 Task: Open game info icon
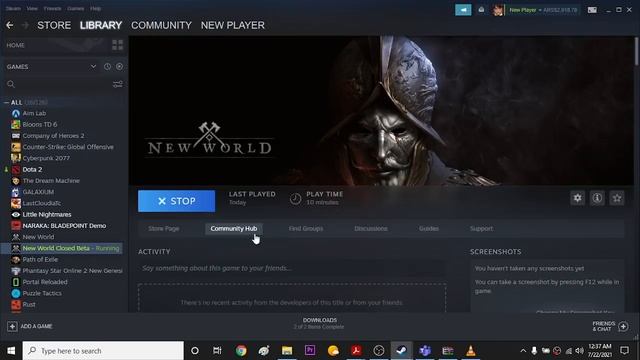[597, 198]
